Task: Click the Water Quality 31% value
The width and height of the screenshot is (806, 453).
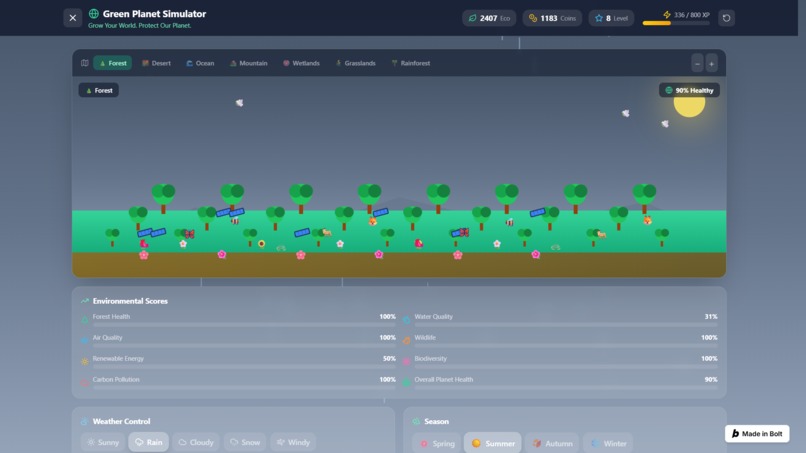Action: point(711,317)
